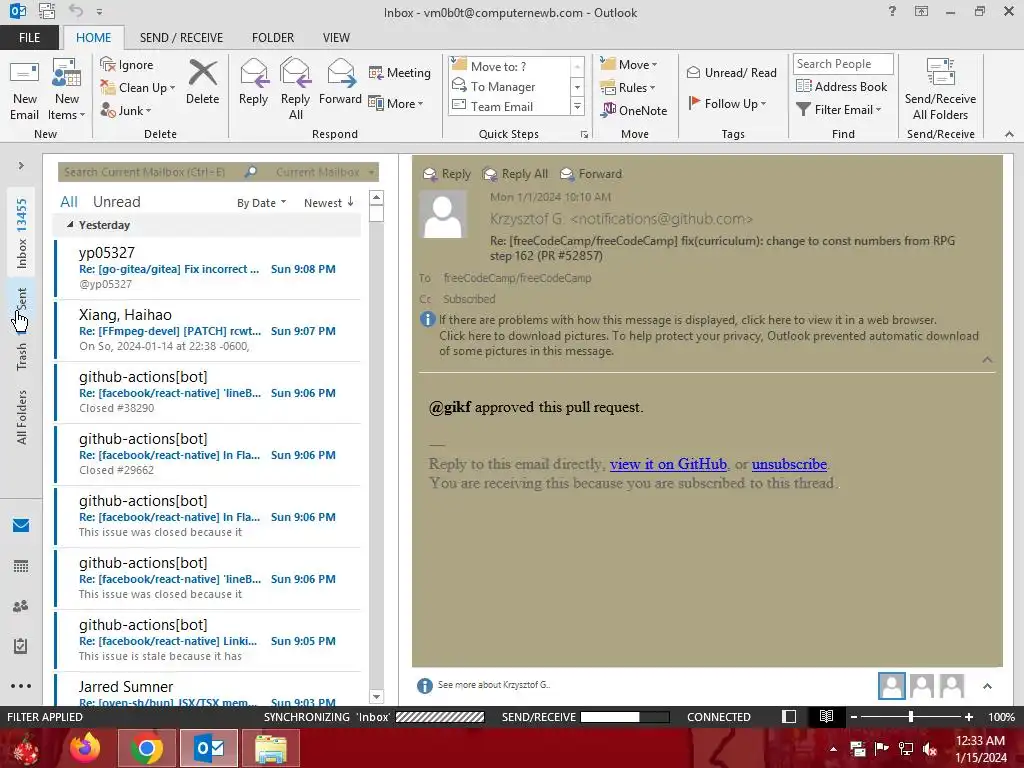
Task: Click the New Email icon
Action: (x=25, y=89)
